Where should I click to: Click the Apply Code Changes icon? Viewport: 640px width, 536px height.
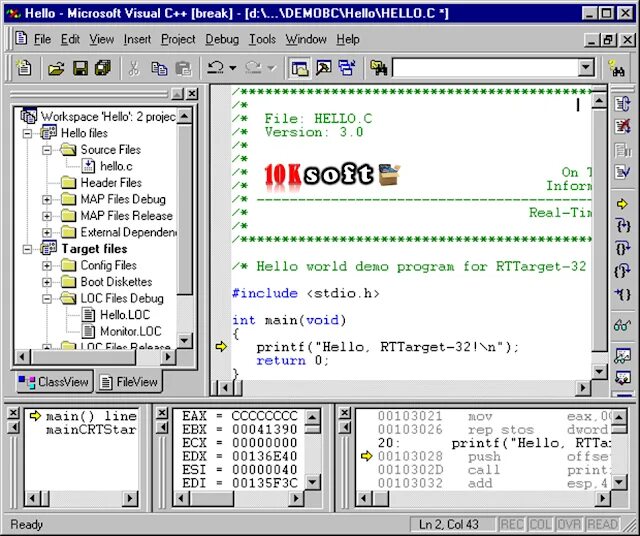(x=622, y=172)
